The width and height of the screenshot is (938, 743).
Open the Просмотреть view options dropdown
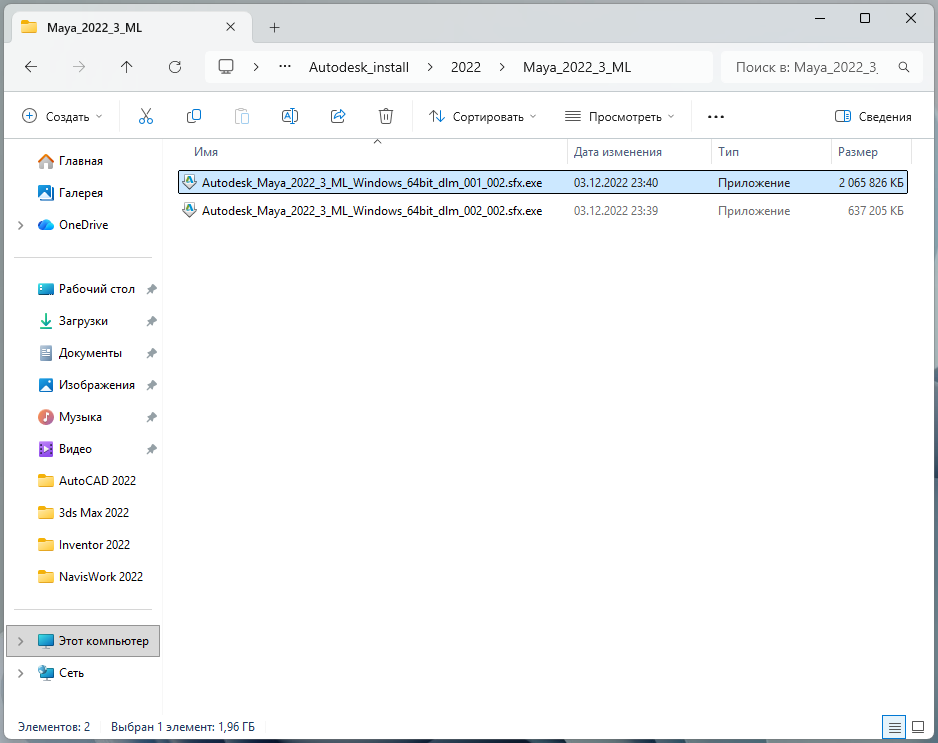[x=620, y=117]
